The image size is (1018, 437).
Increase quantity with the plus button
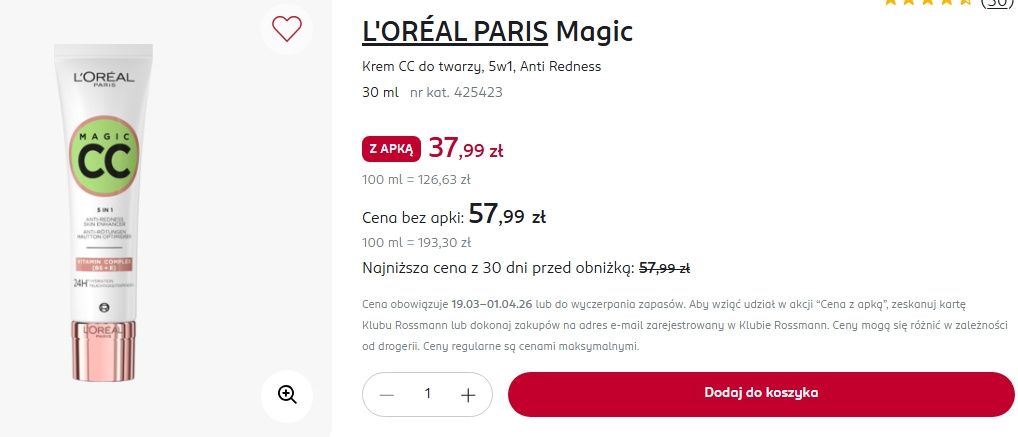pos(468,394)
